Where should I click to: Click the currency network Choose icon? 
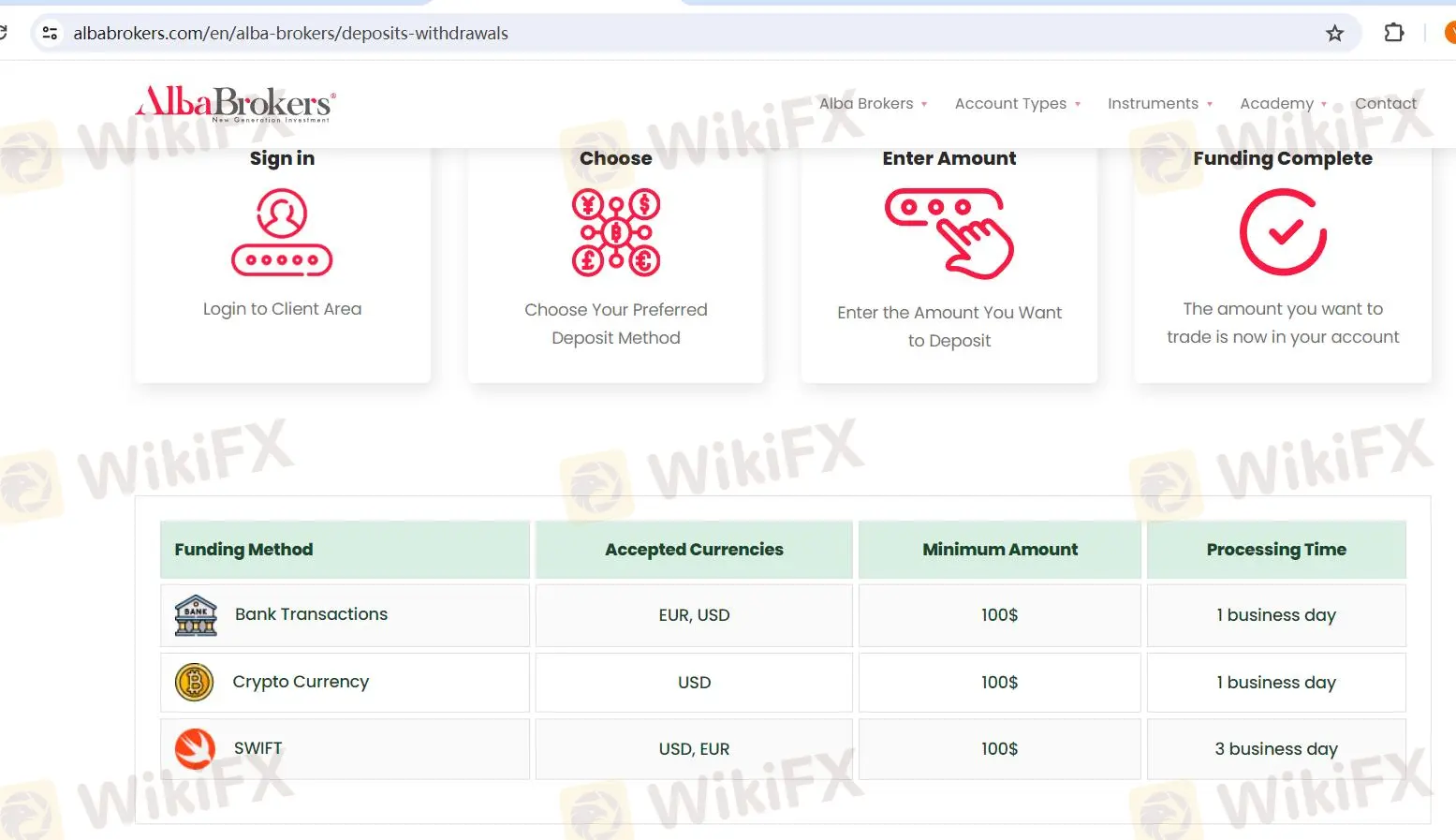coord(616,232)
